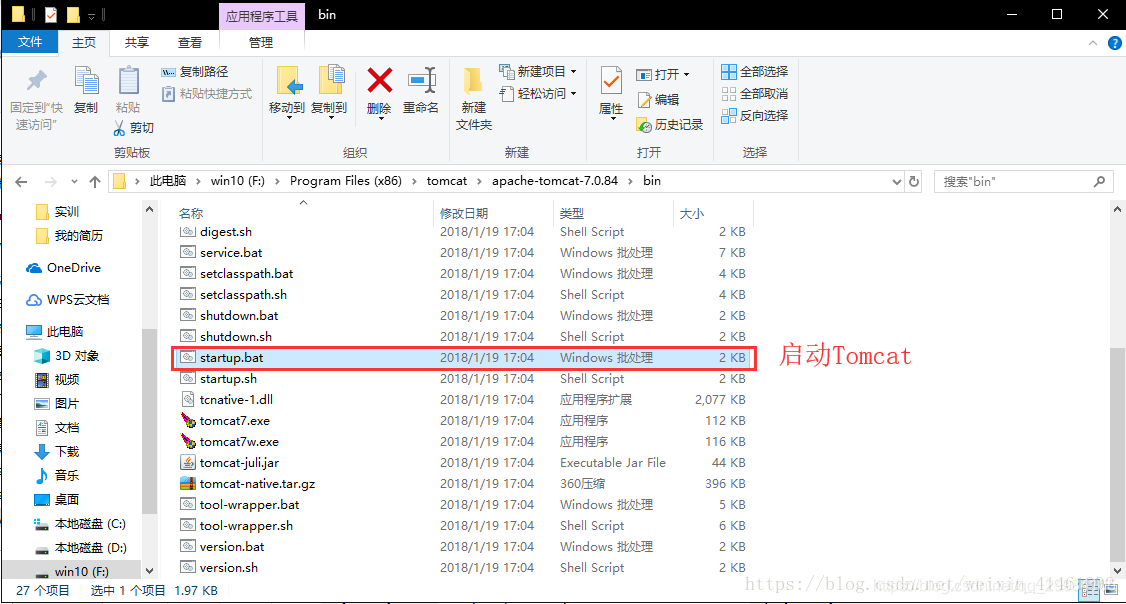The image size is (1126, 604).
Task: Click Select none (全部取消)
Action: click(754, 94)
